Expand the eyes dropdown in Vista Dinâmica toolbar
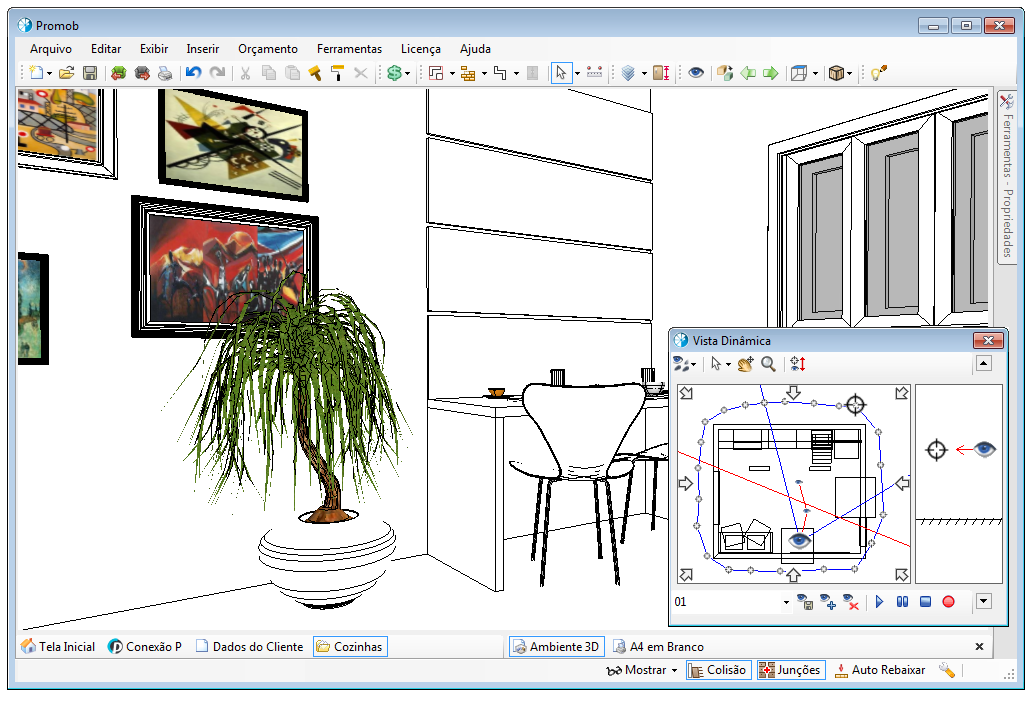Image resolution: width=1033 pixels, height=701 pixels. click(694, 364)
